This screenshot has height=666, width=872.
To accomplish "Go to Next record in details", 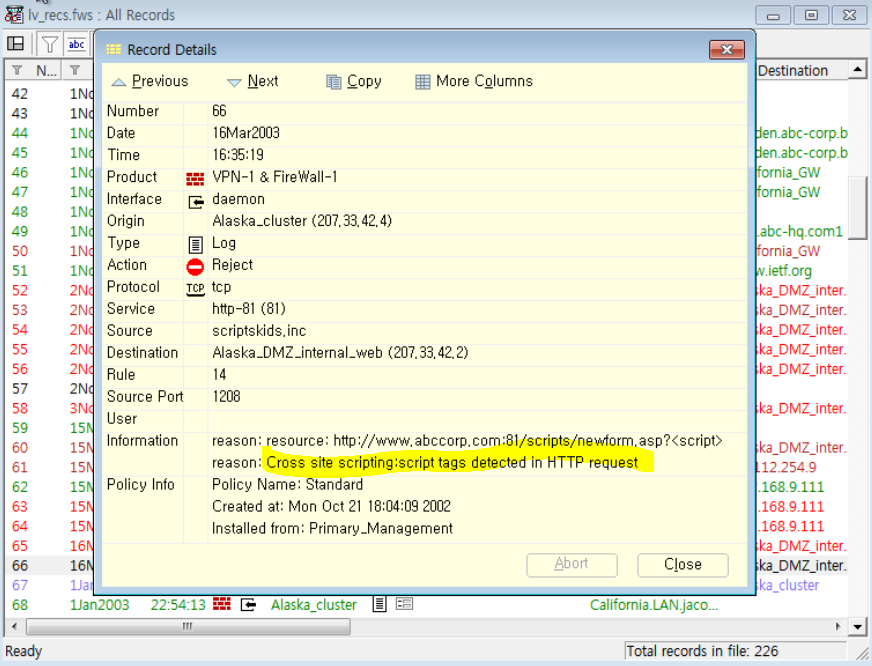I will pyautogui.click(x=253, y=81).
